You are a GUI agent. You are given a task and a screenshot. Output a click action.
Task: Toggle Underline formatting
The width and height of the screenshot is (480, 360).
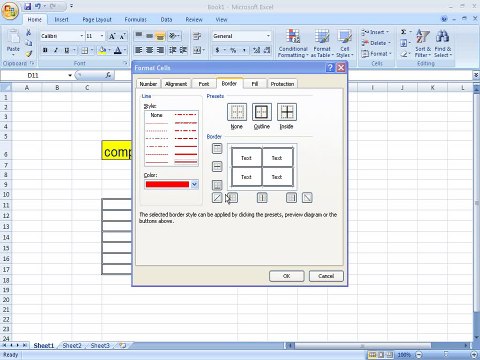(66, 50)
